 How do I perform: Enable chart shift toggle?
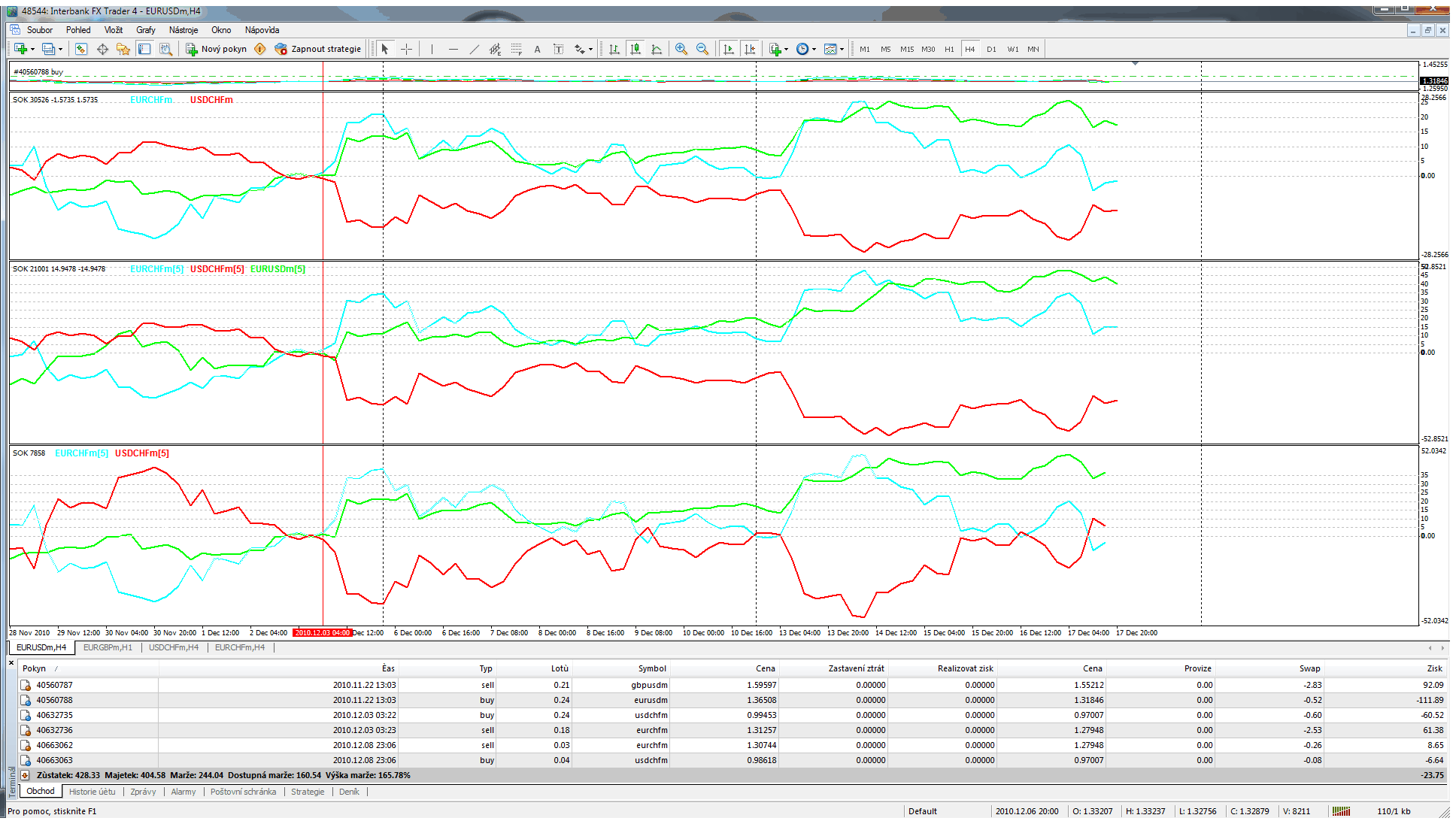pos(749,49)
